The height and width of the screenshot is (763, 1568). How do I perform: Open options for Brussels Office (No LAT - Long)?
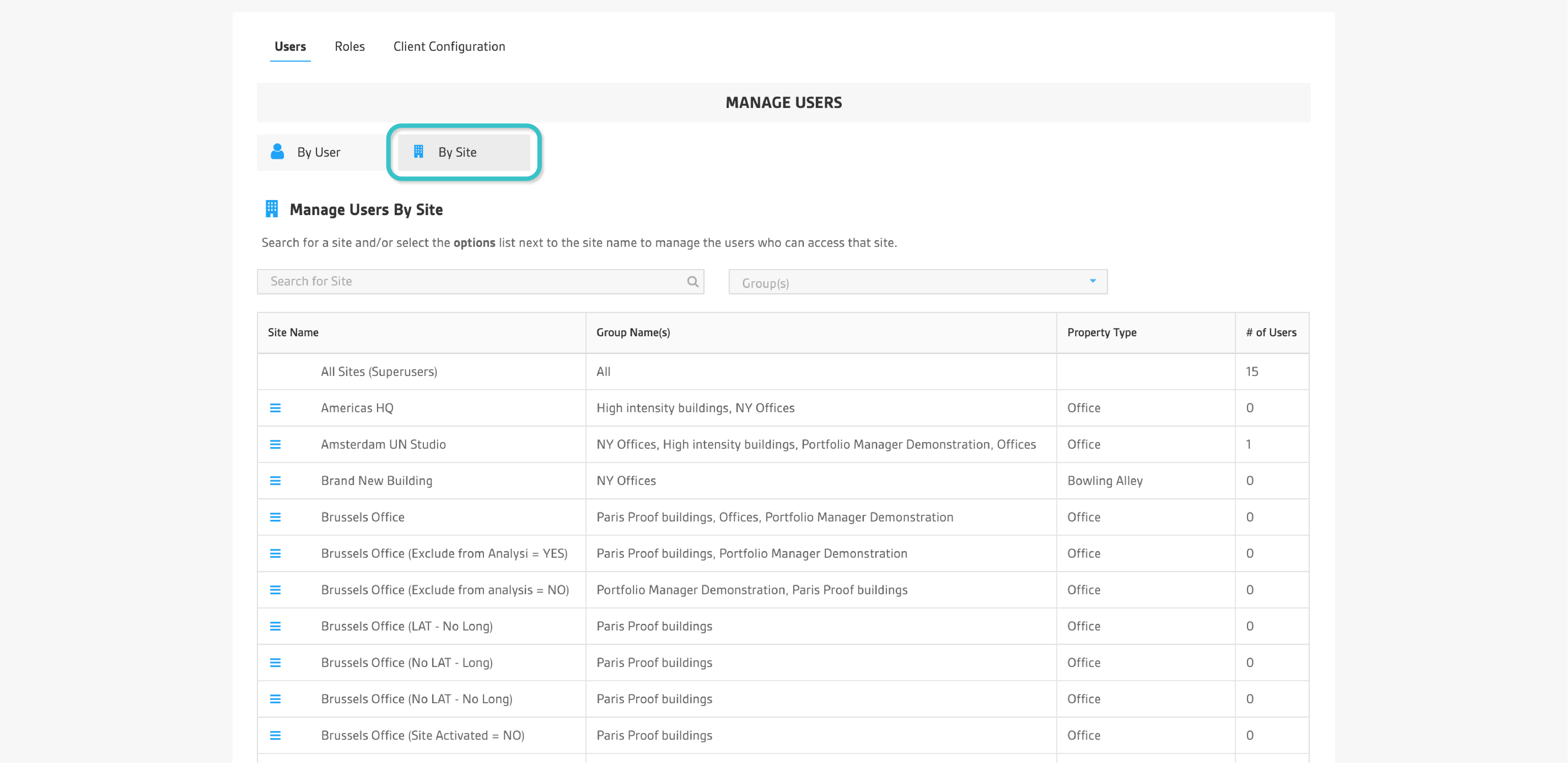pyautogui.click(x=275, y=663)
